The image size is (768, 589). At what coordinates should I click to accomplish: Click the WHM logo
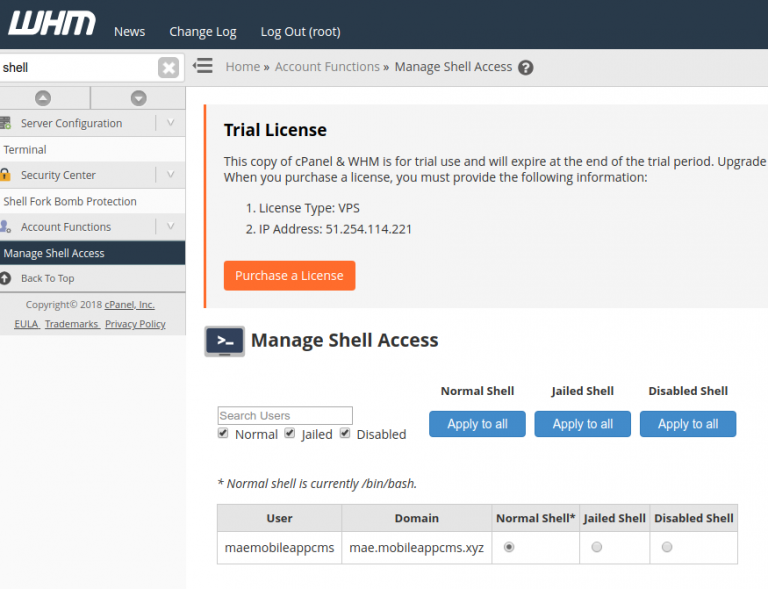point(50,24)
